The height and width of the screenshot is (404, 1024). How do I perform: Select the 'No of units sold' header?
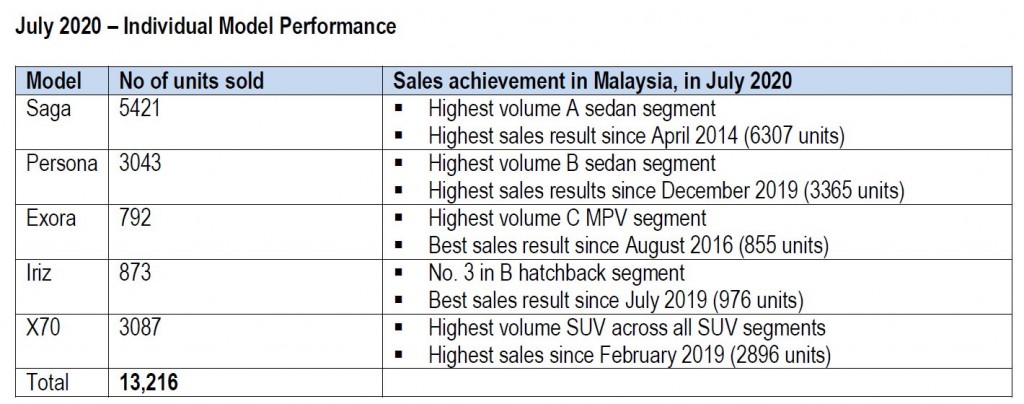(x=191, y=80)
